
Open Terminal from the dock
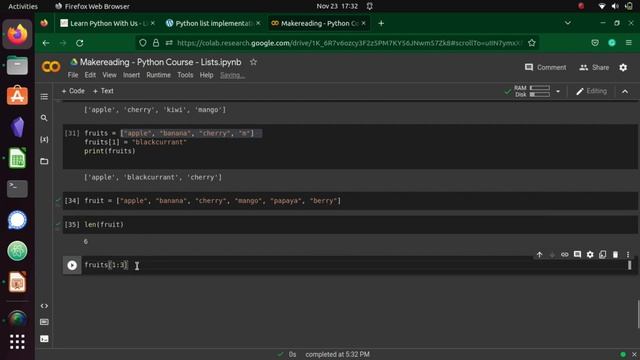coord(17,189)
